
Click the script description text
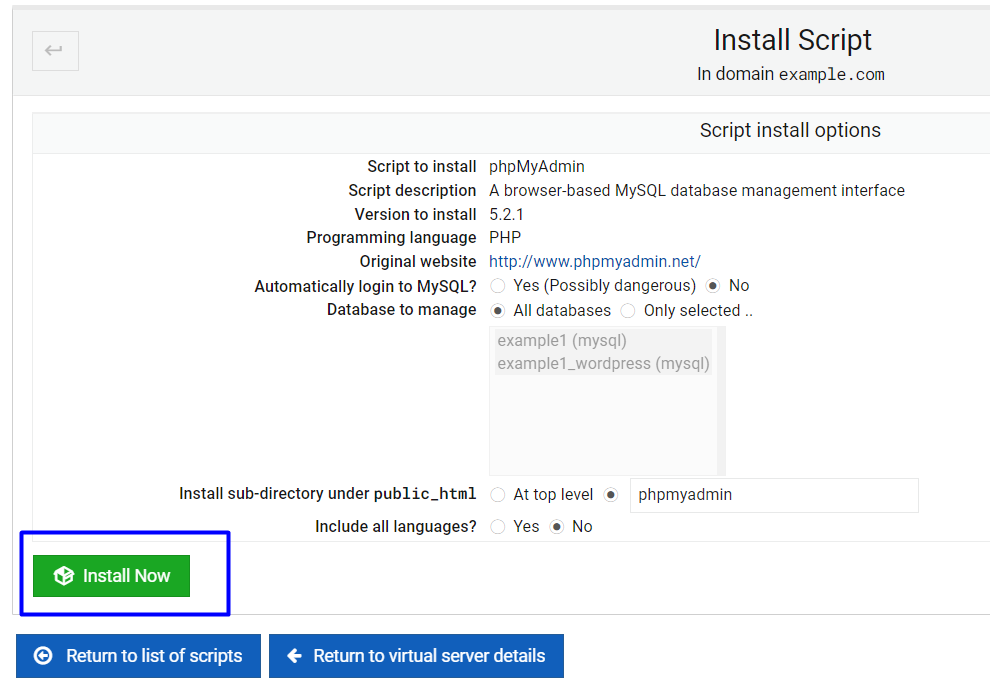[x=697, y=191]
